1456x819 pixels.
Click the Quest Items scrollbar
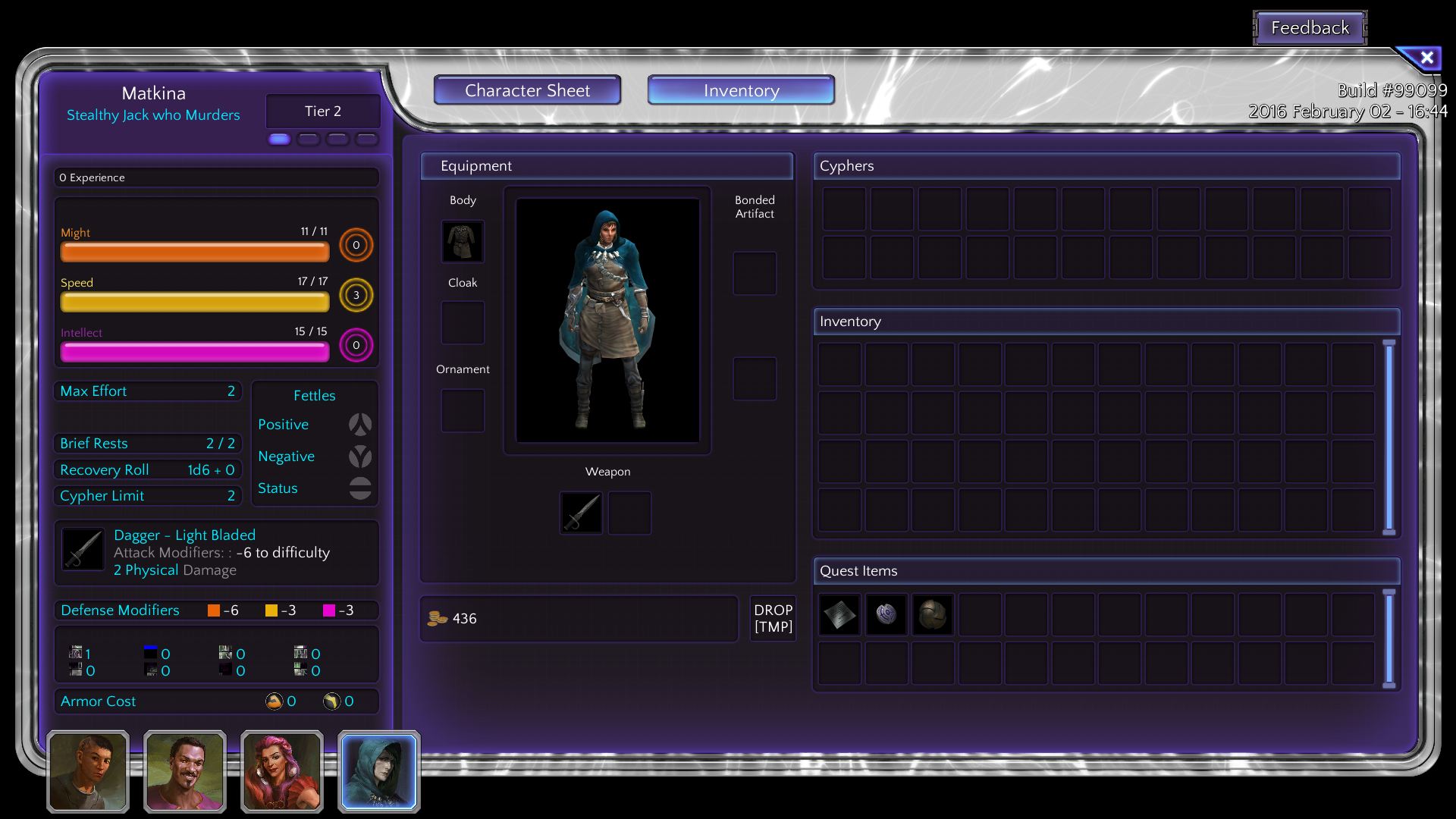[x=1389, y=639]
